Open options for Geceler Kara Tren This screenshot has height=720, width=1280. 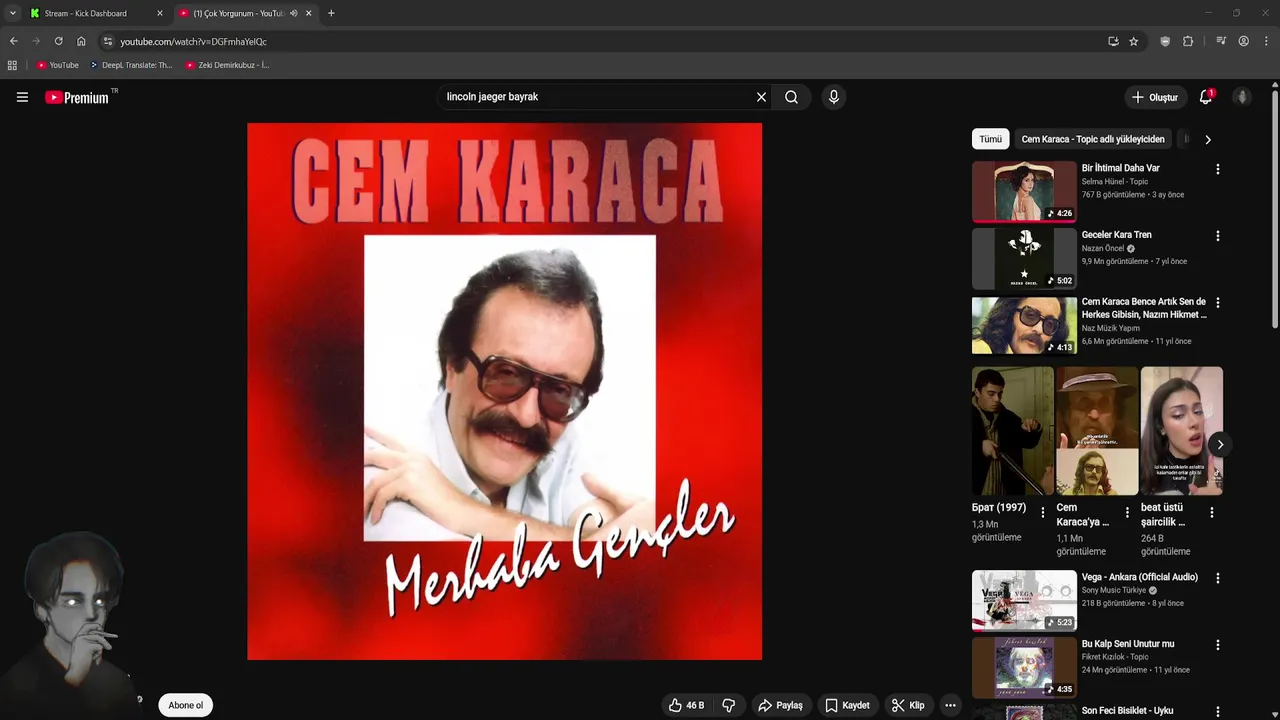1217,236
